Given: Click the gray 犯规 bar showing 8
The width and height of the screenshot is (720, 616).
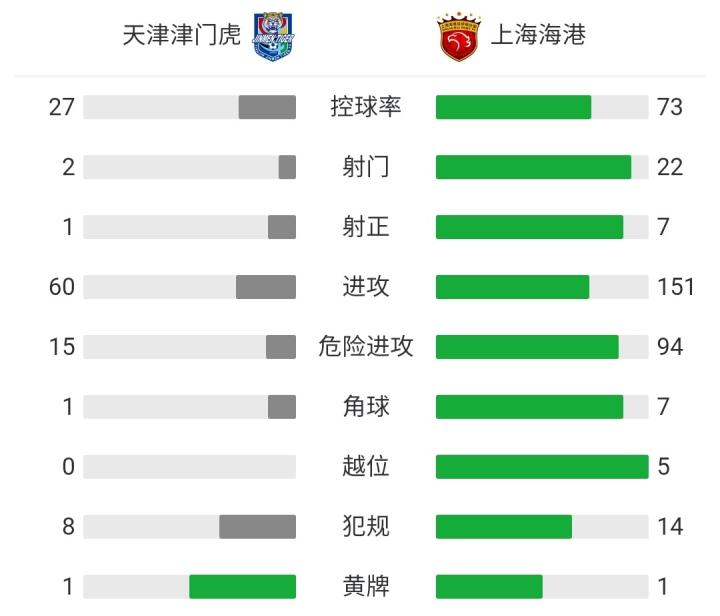Looking at the screenshot, I should 257,526.
